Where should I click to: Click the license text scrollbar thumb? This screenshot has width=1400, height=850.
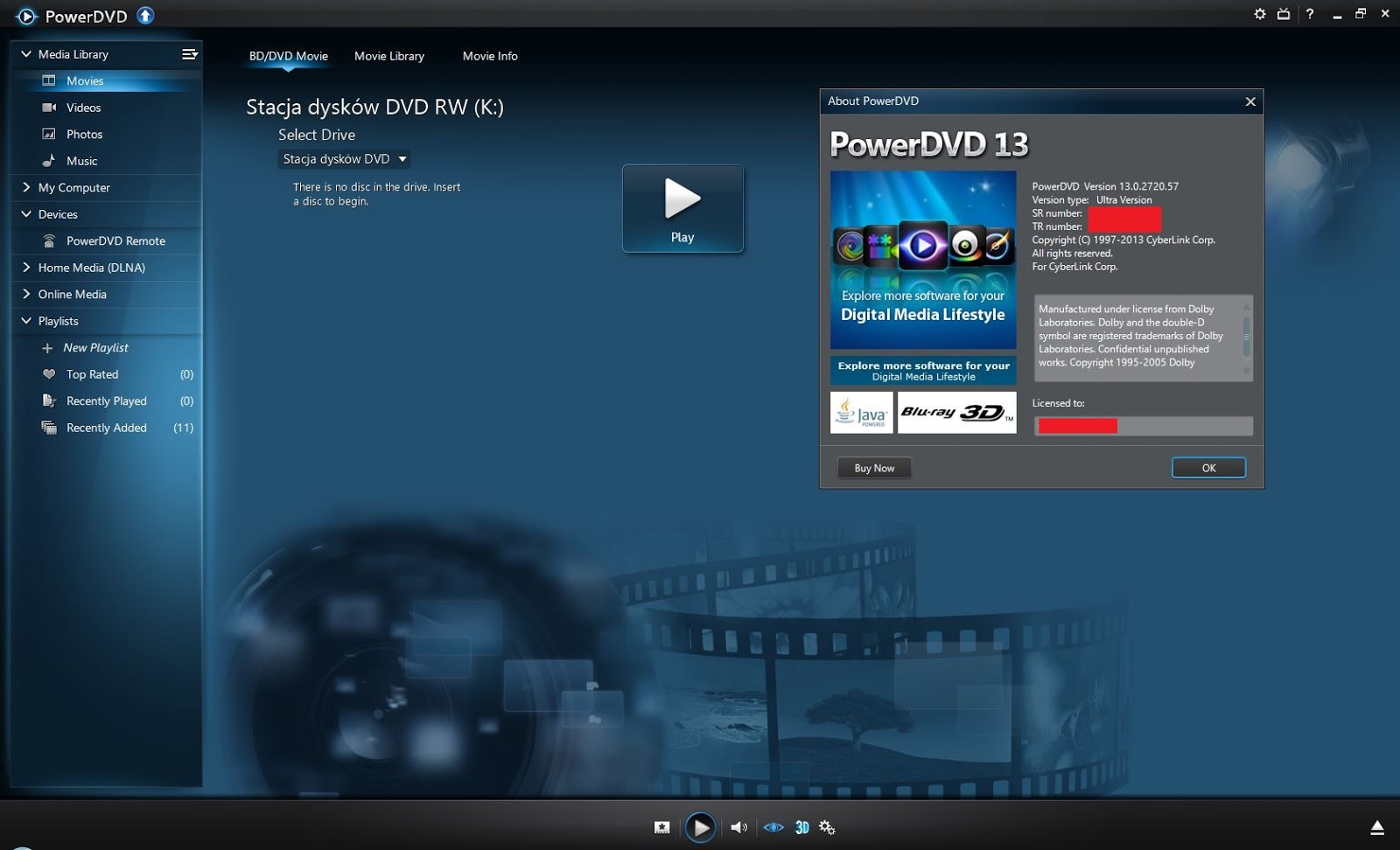[1247, 336]
